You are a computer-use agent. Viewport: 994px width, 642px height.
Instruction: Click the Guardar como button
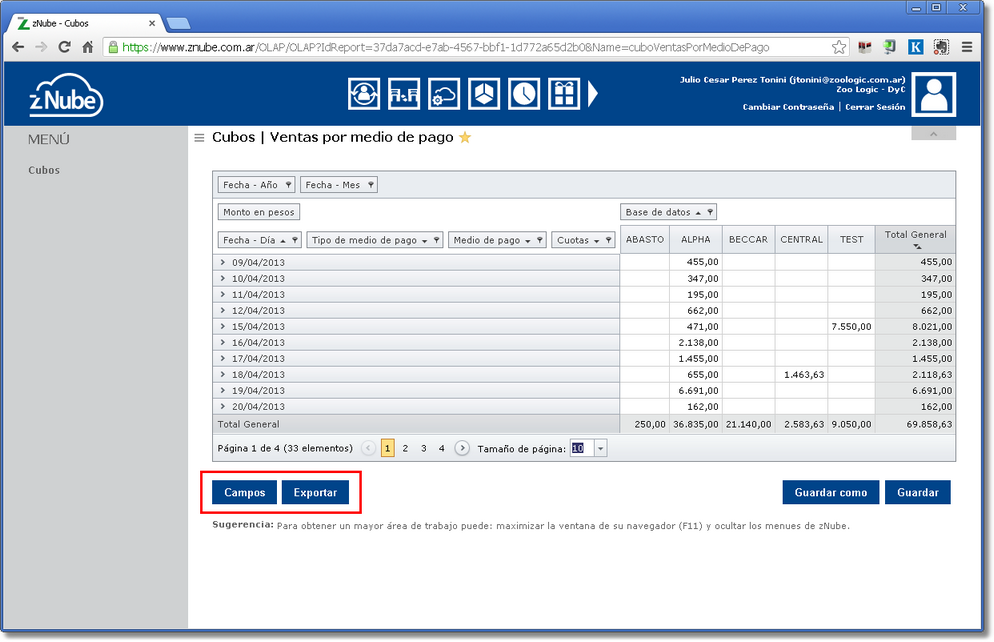pos(830,493)
